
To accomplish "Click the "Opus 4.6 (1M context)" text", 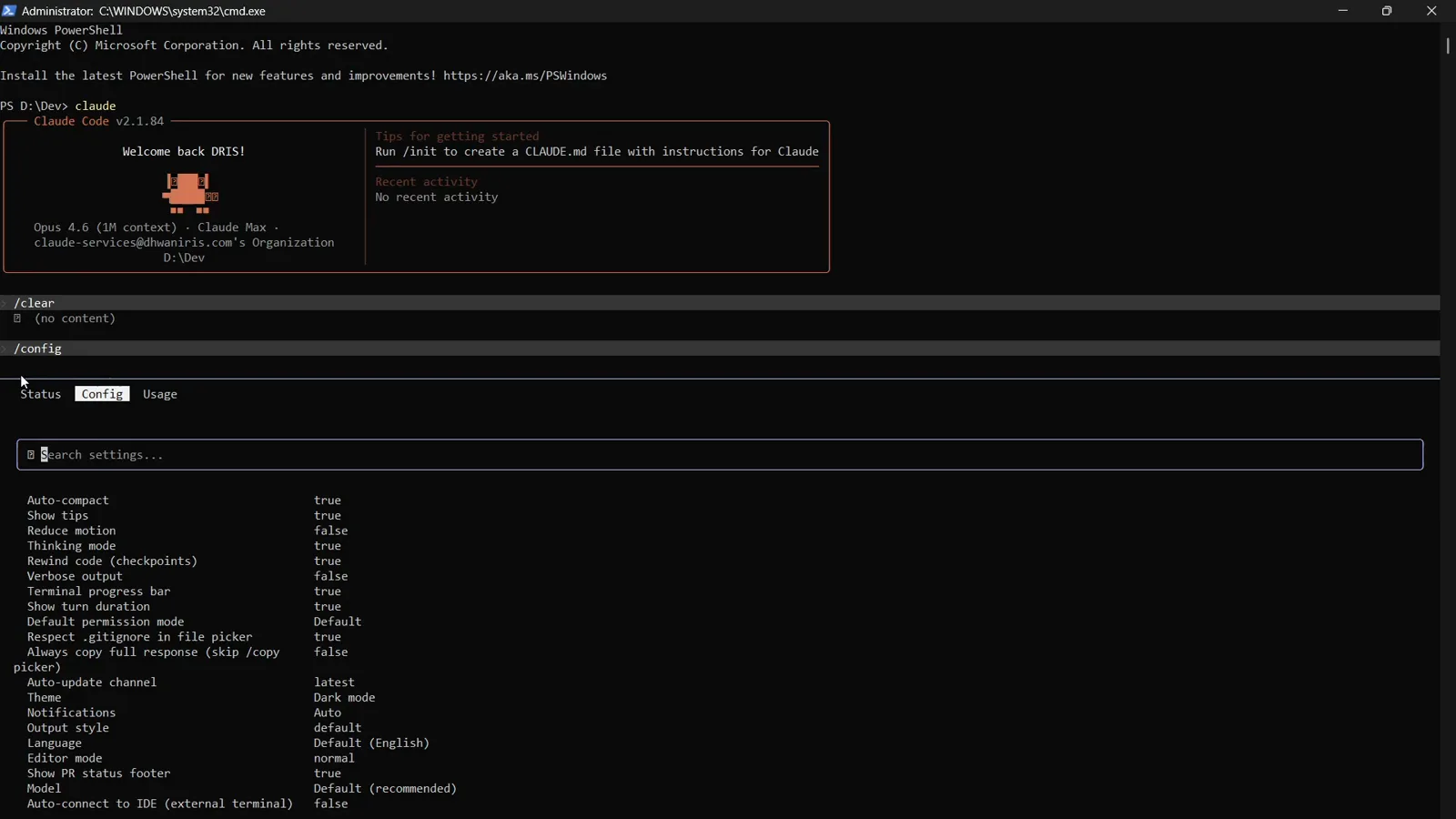I will [106, 227].
